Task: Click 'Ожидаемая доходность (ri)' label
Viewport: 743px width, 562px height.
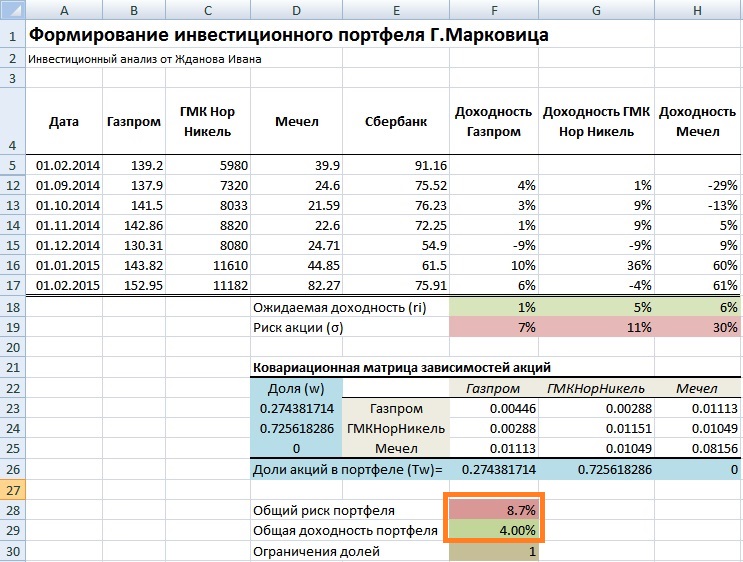Action: 340,308
